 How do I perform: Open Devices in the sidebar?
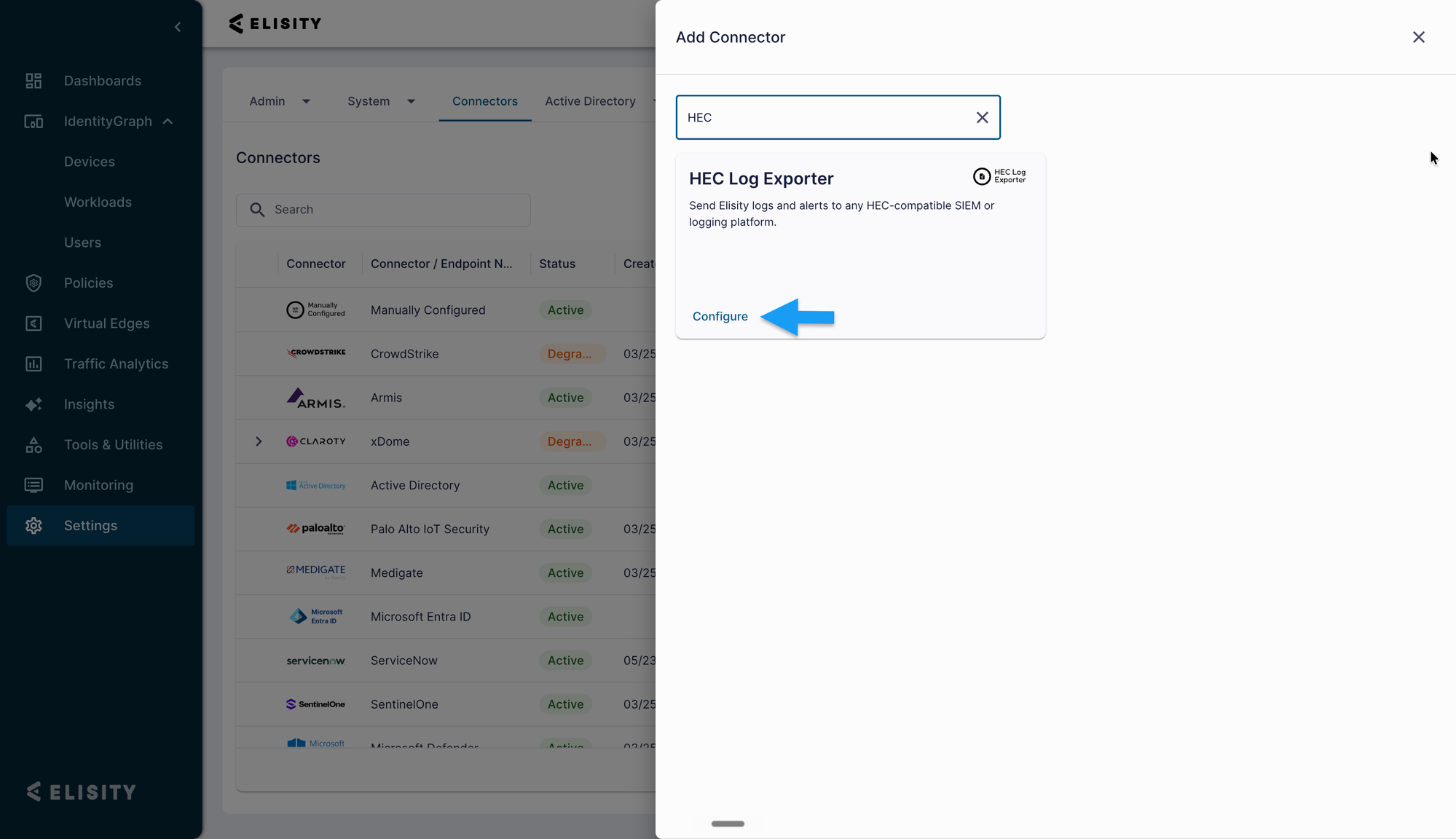point(90,162)
